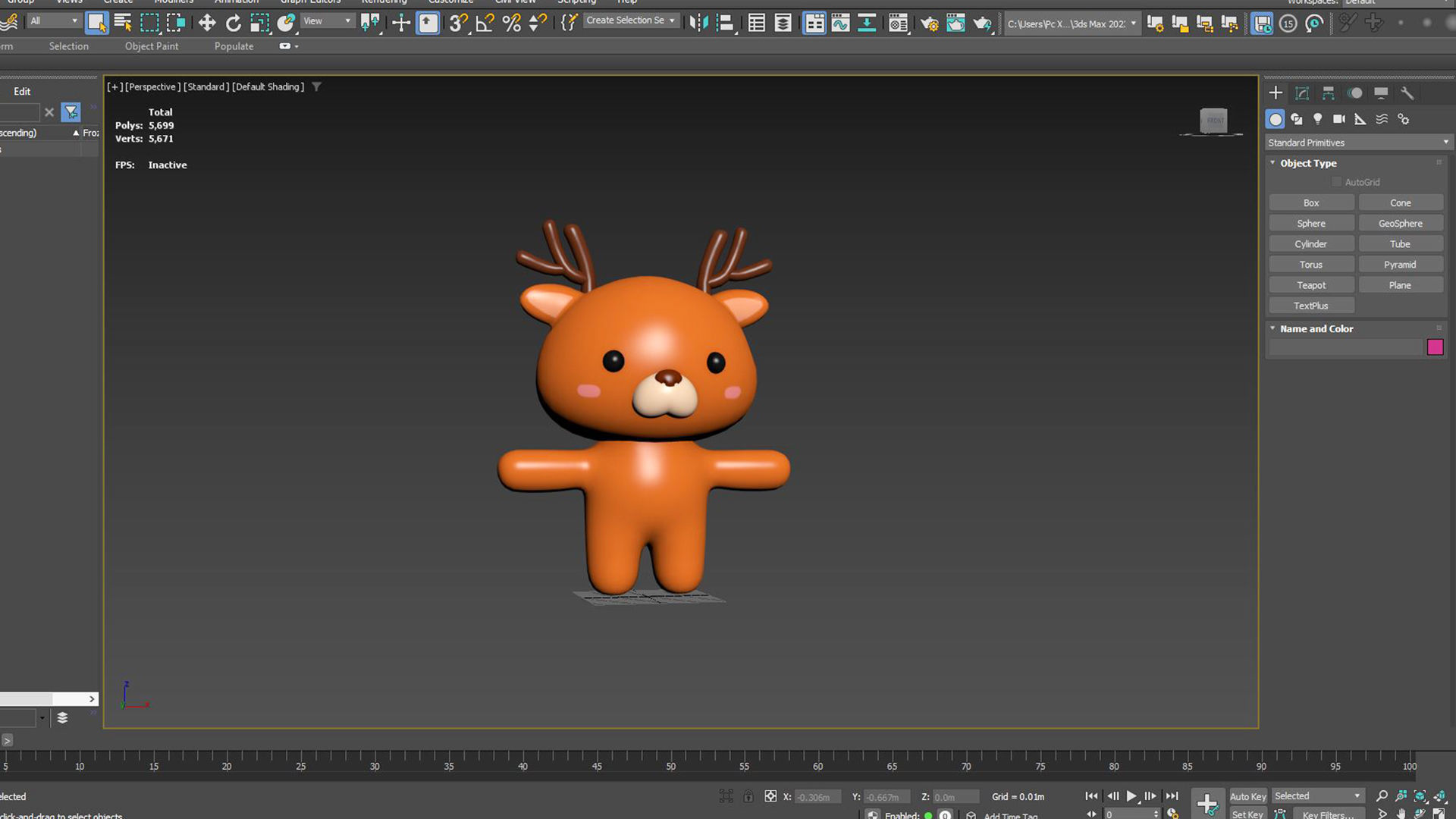1456x819 pixels.
Task: Open Rendered Frame Window
Action: (955, 23)
